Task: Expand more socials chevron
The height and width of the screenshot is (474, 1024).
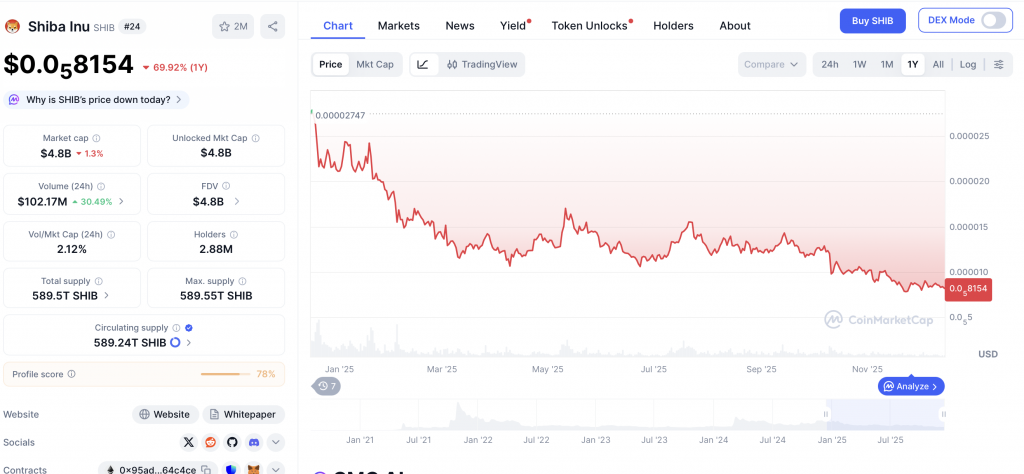Action: point(276,441)
